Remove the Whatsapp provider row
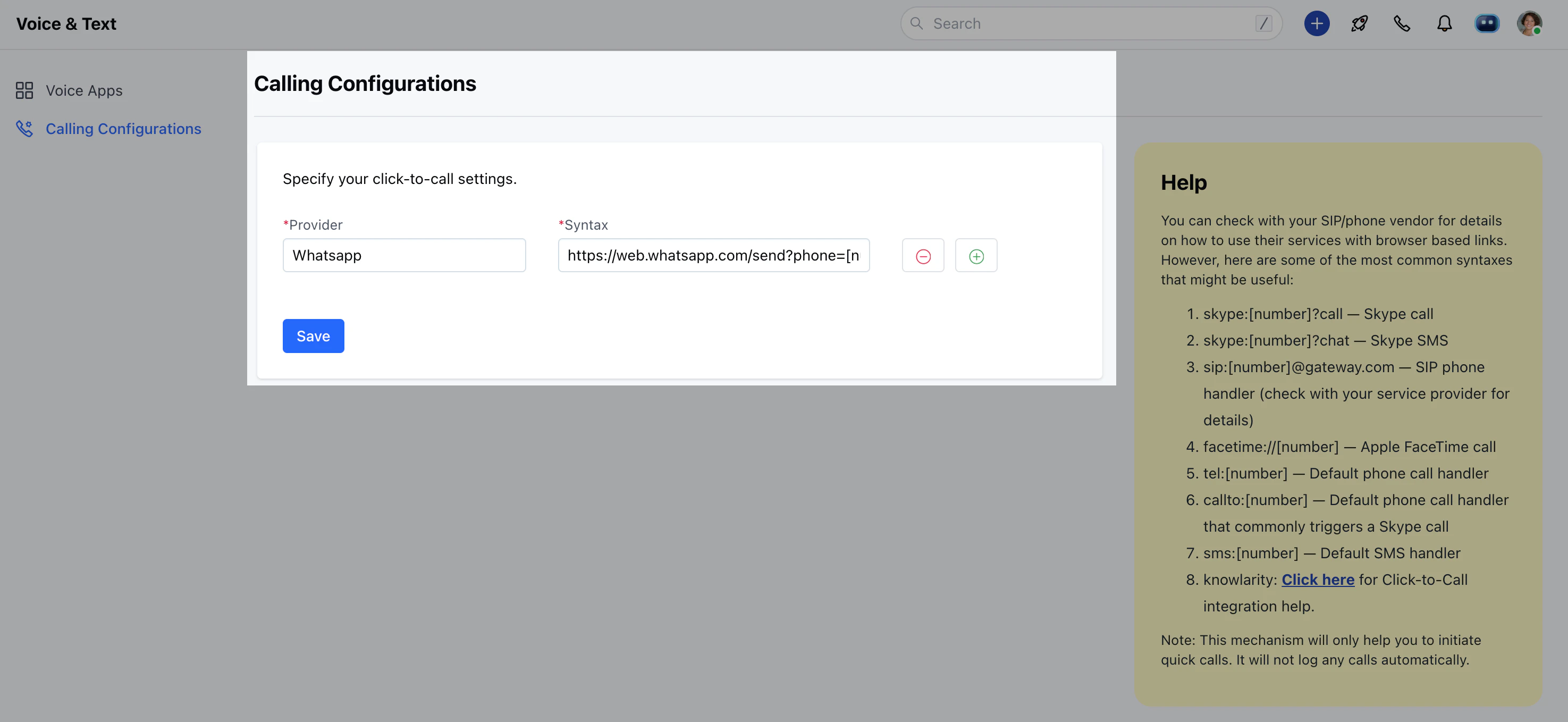This screenshot has width=1568, height=722. (923, 256)
